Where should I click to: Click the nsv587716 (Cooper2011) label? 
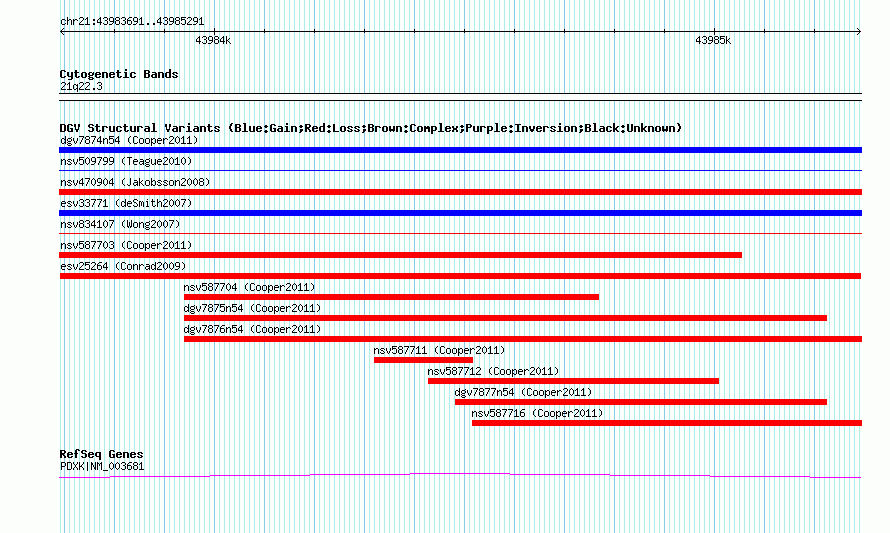pos(537,413)
